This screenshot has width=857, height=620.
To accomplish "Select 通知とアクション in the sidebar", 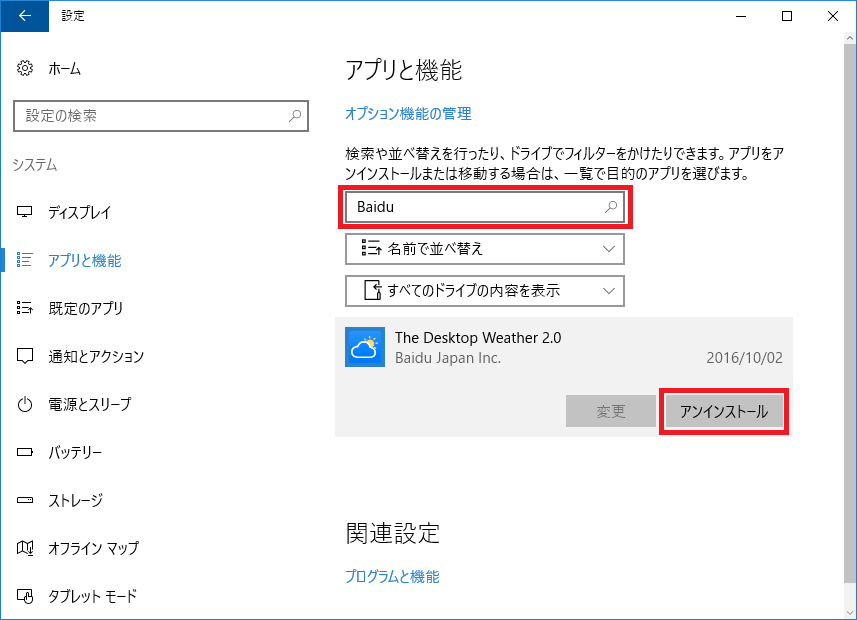I will [96, 356].
